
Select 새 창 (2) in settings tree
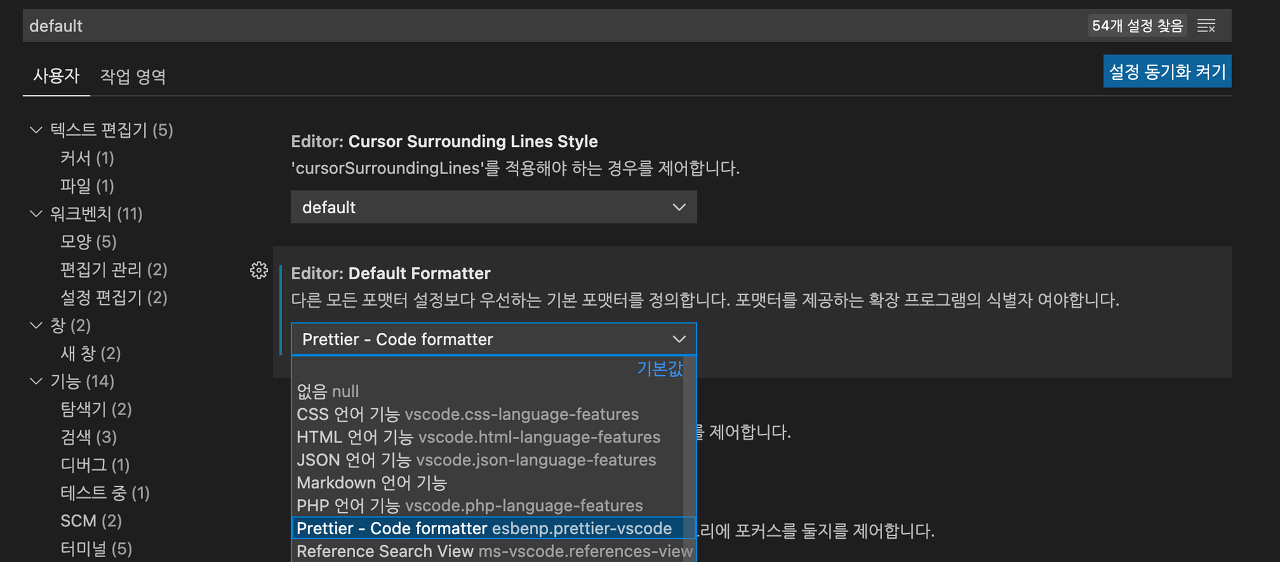pos(90,354)
